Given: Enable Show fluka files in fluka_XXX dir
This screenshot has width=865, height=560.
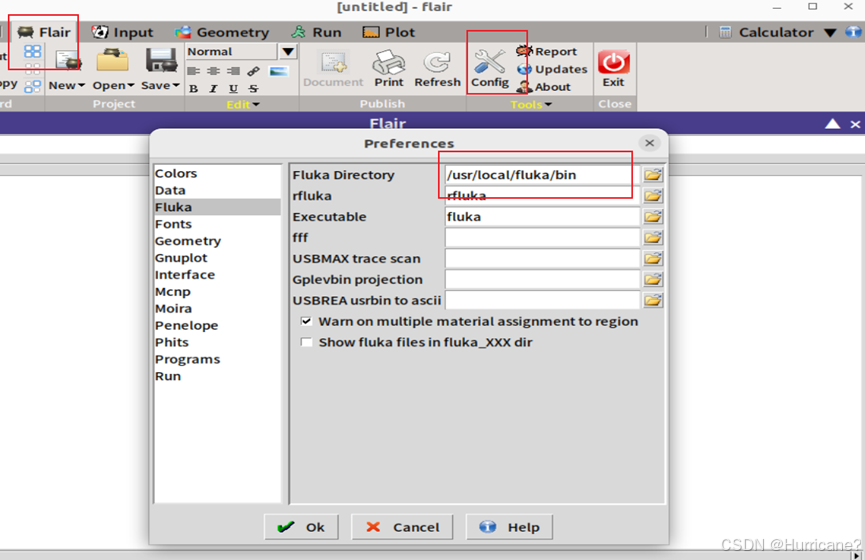Looking at the screenshot, I should coord(306,342).
